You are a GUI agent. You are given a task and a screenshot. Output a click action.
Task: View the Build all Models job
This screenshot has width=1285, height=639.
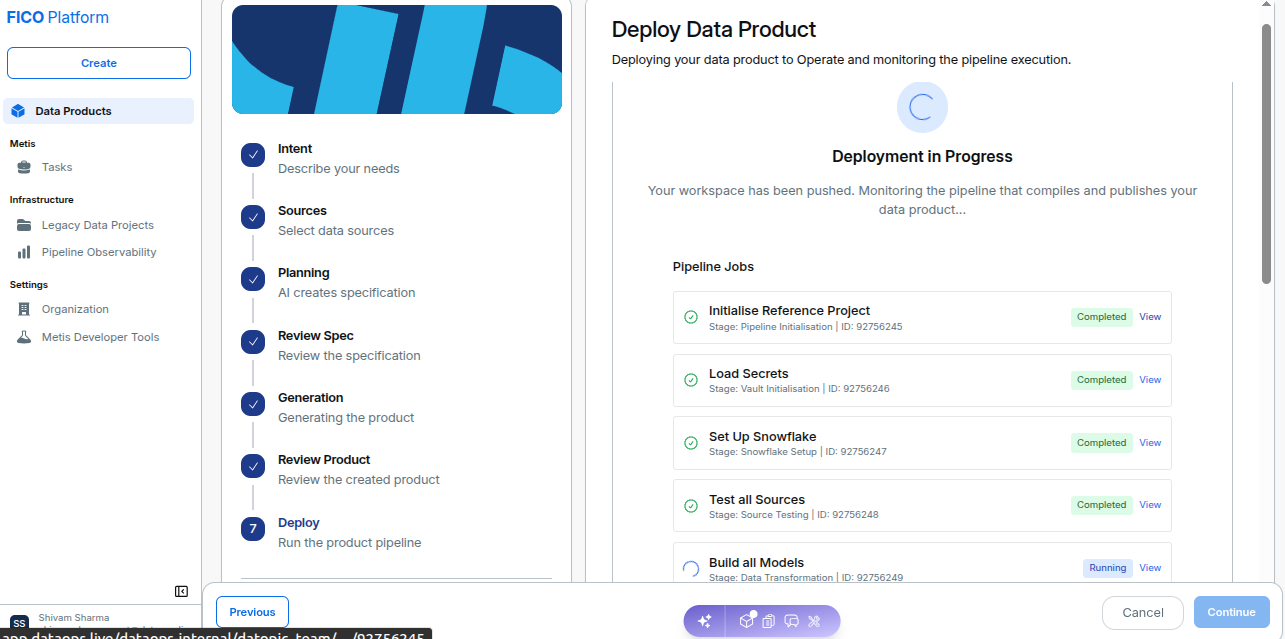pos(1150,568)
